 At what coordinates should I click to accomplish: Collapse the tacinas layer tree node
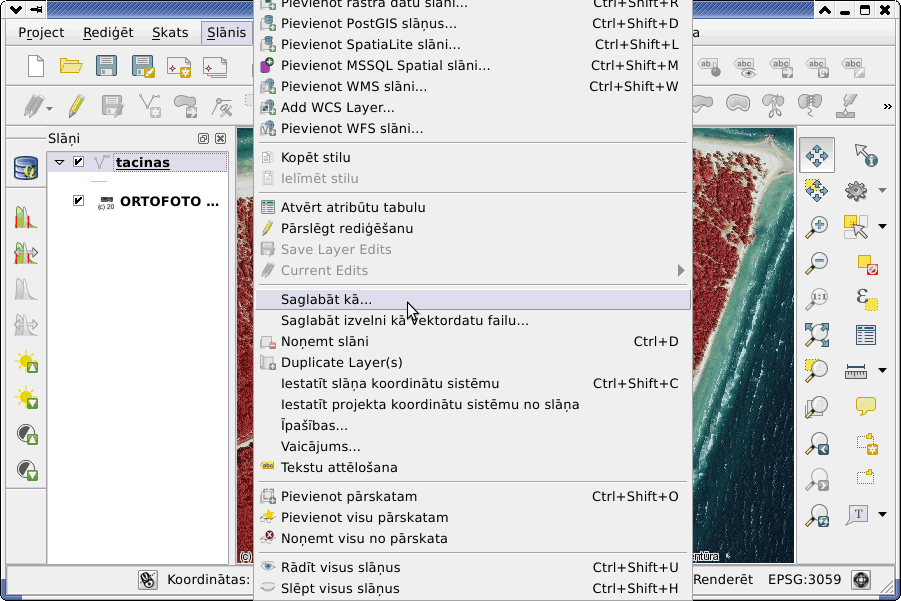pos(59,163)
